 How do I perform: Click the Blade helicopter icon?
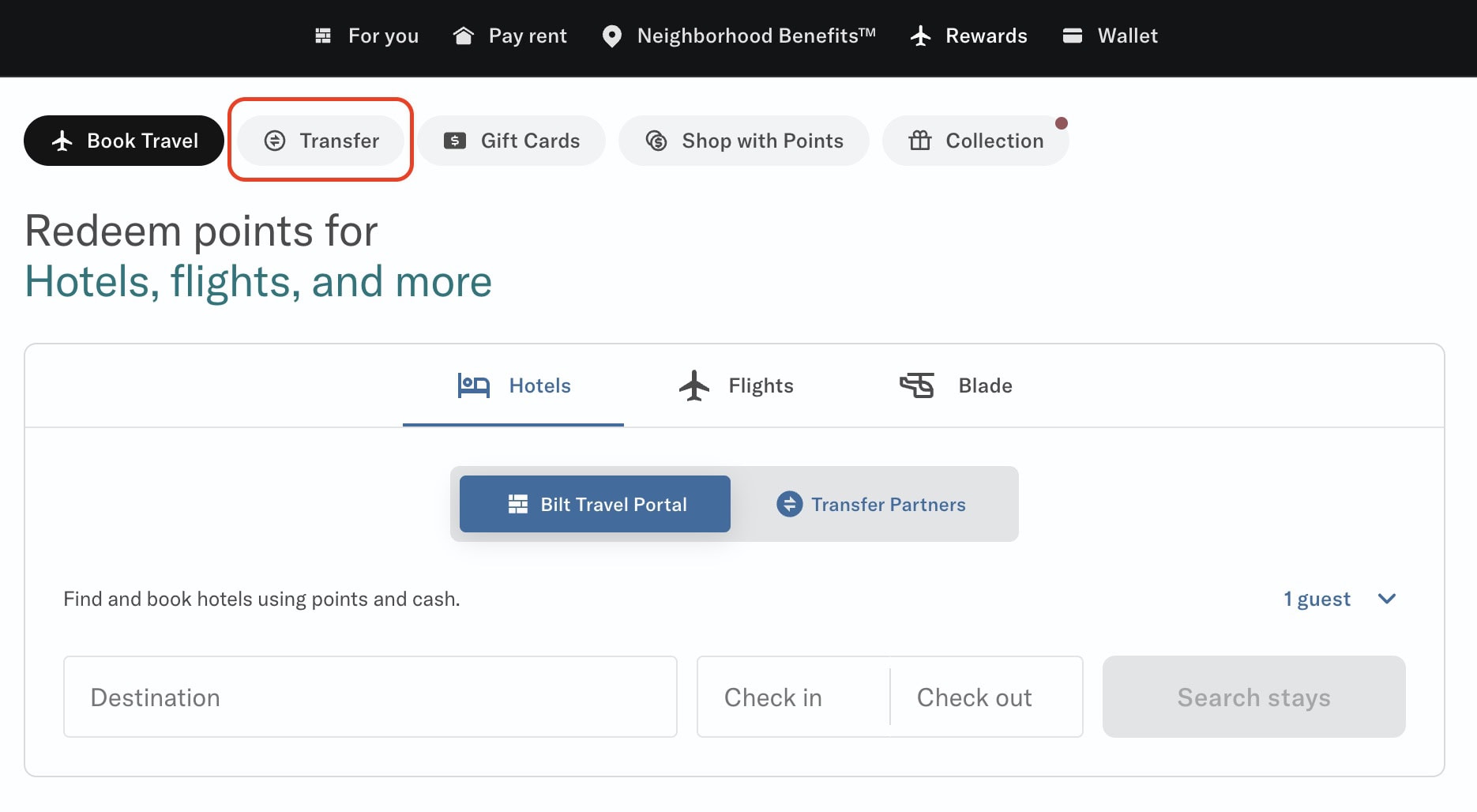[x=917, y=385]
